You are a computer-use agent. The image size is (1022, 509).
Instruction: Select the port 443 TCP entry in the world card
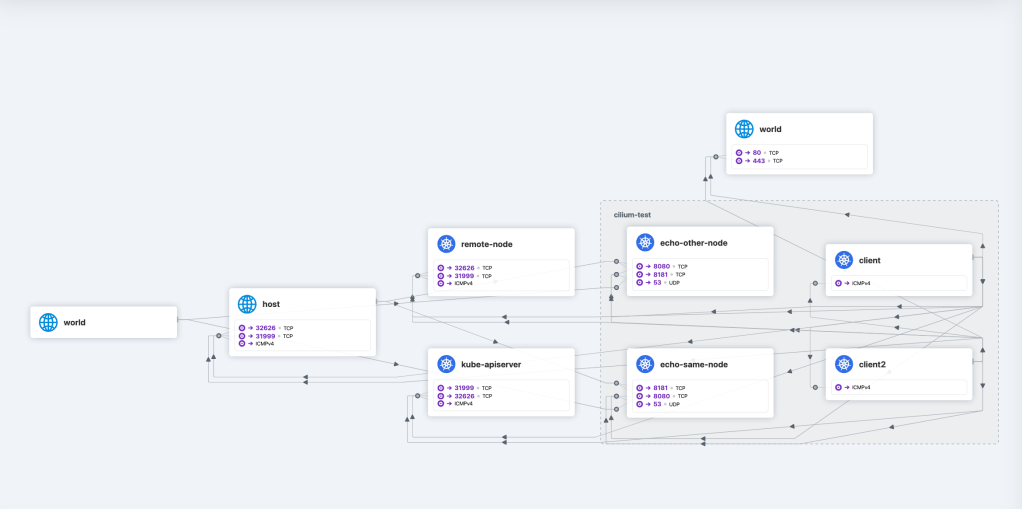[762, 161]
